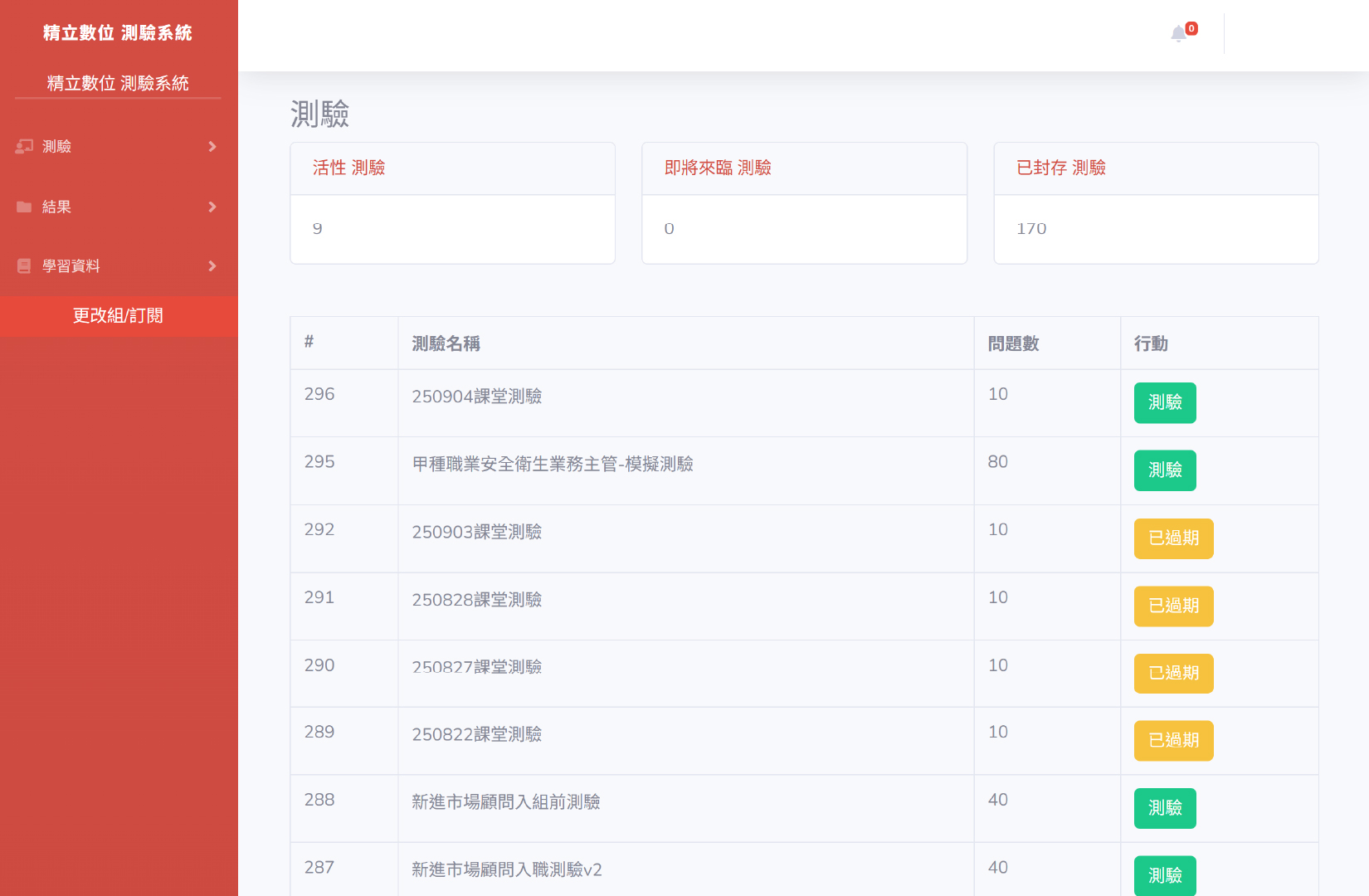Select the 活性 測驗 summary card
The width and height of the screenshot is (1369, 896).
452,203
